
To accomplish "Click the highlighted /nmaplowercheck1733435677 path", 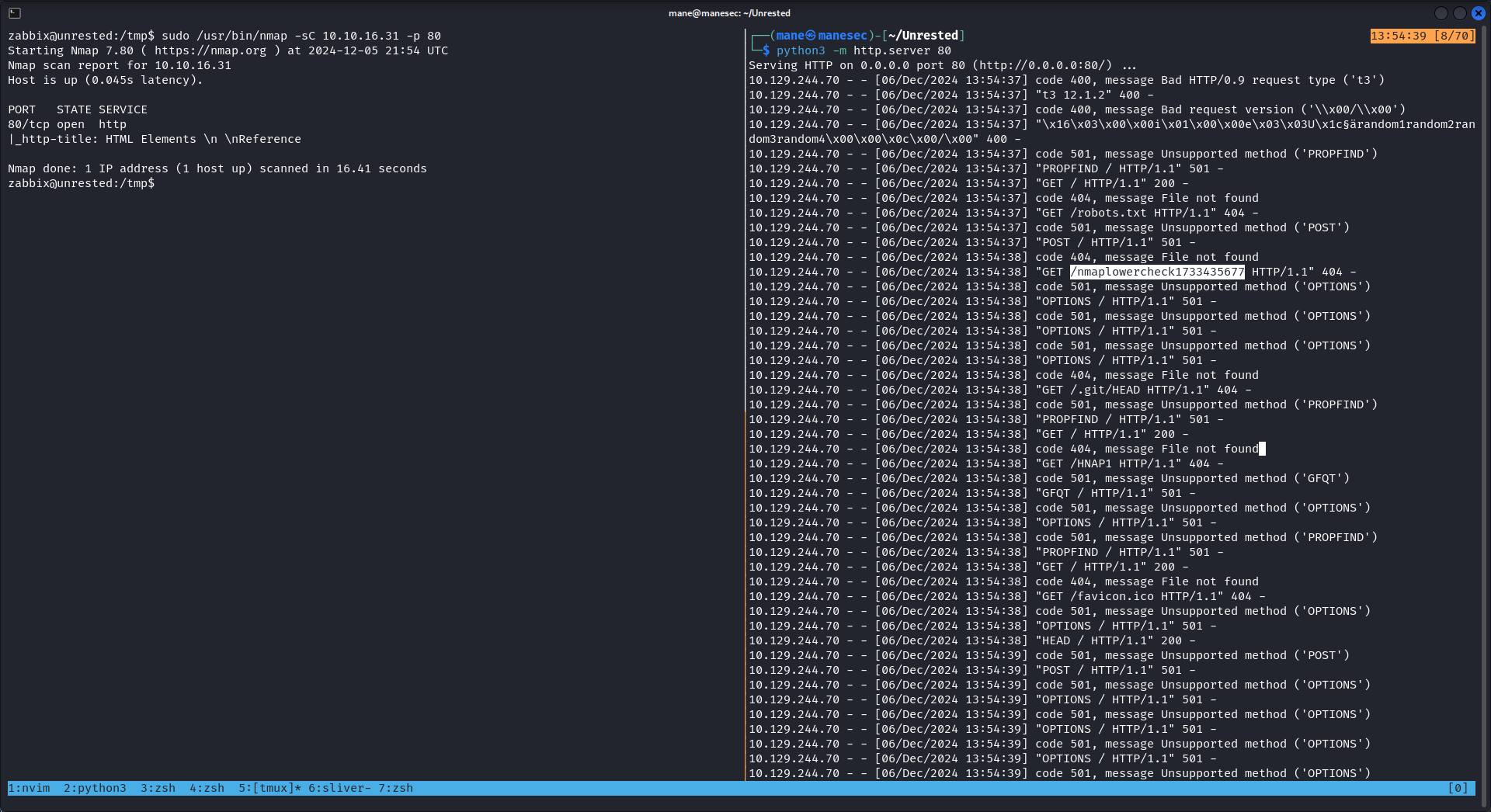I will click(1157, 272).
